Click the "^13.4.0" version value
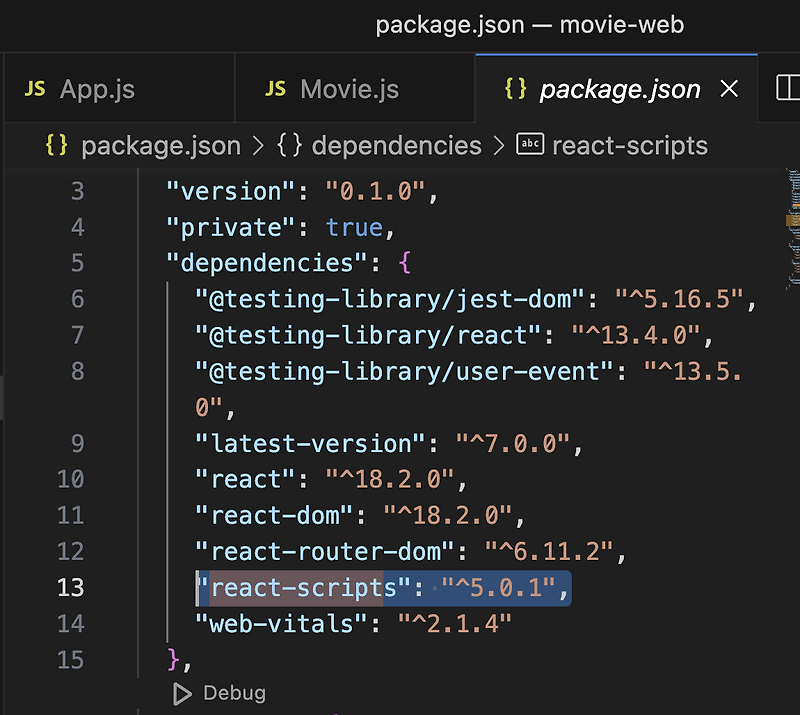This screenshot has height=715, width=800. click(x=636, y=336)
